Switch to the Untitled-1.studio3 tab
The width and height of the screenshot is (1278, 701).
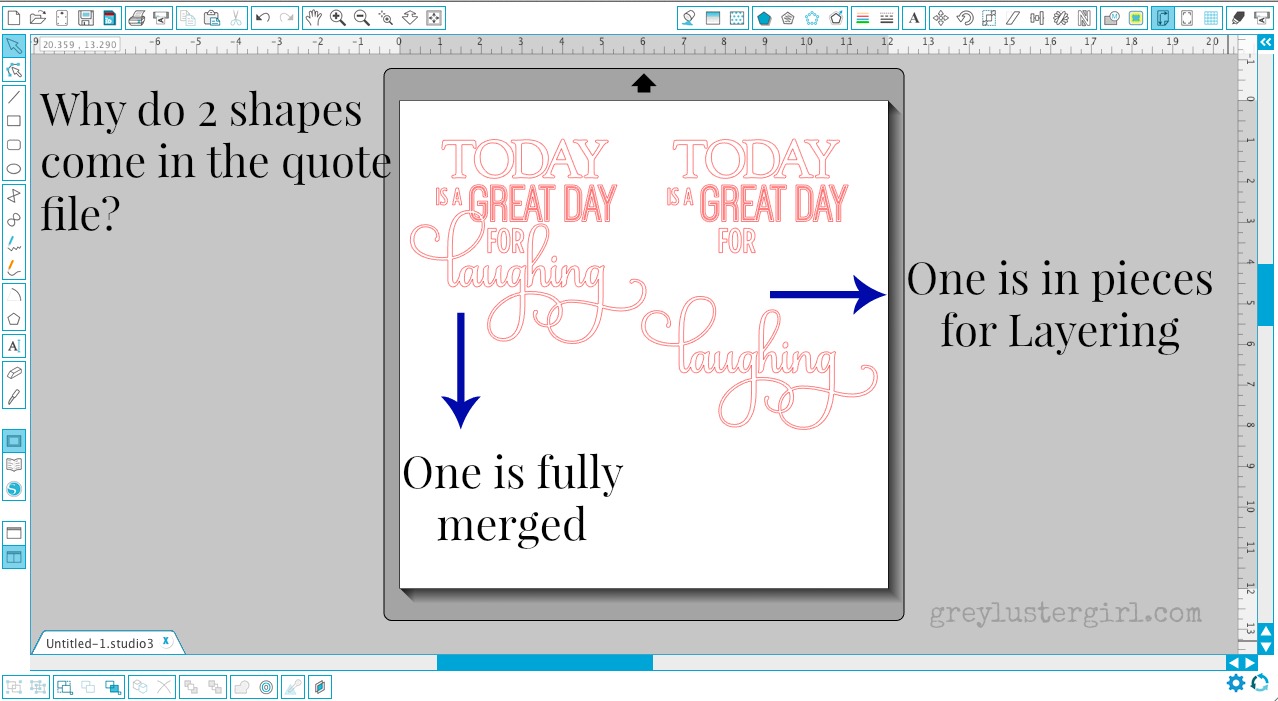pyautogui.click(x=99, y=643)
